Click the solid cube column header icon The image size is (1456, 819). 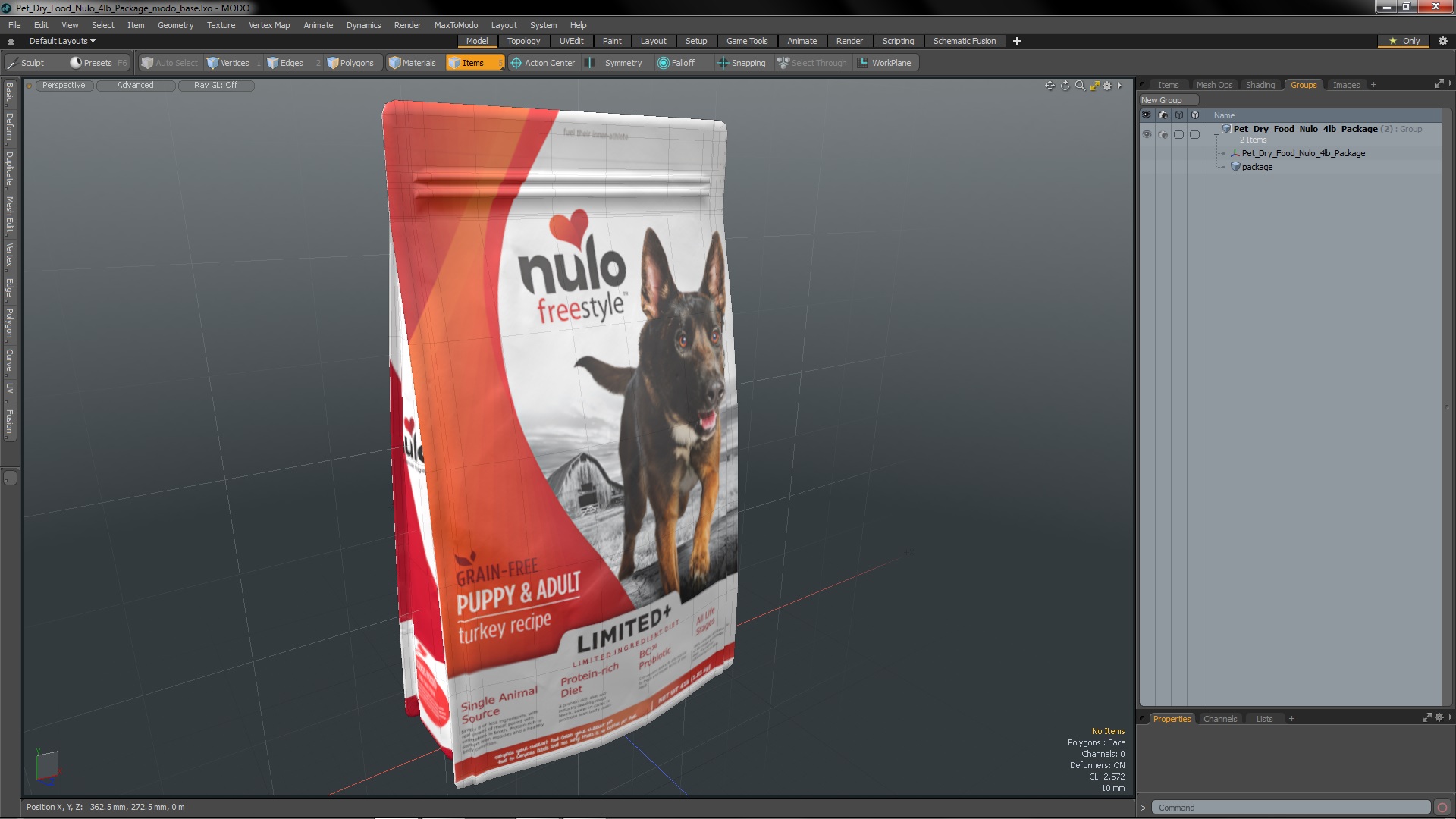(x=1195, y=115)
